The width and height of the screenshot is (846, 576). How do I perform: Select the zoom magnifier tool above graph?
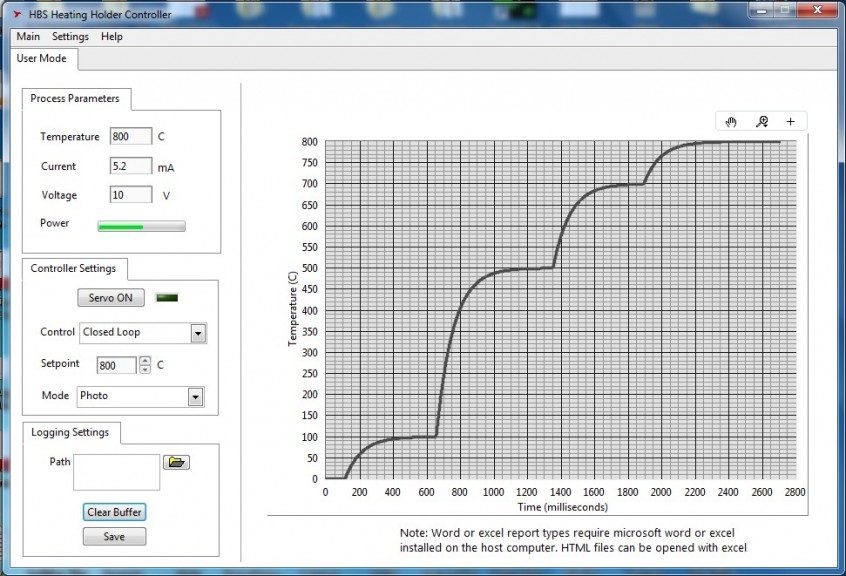coord(762,122)
